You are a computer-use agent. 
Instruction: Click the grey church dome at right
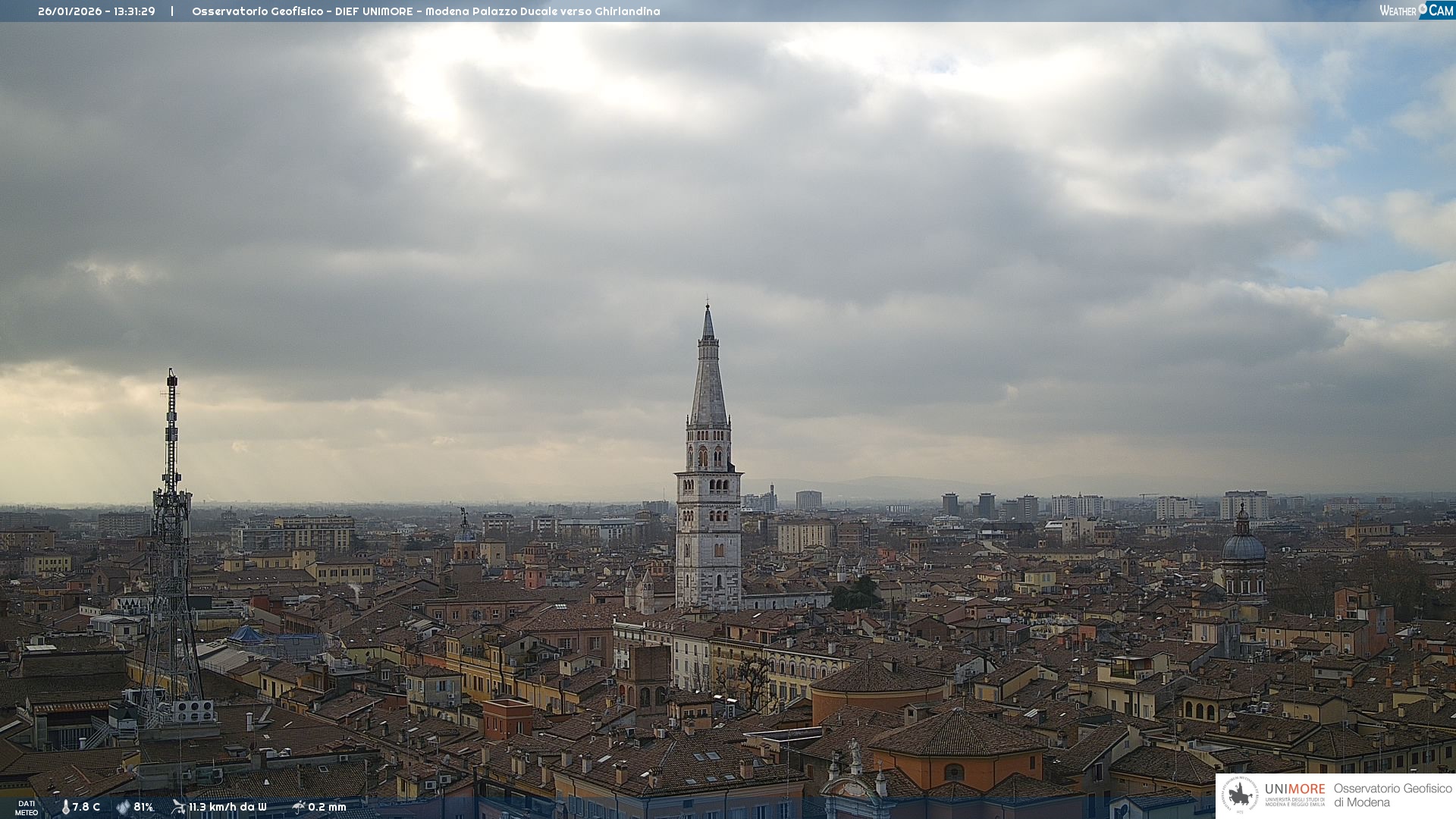pyautogui.click(x=1243, y=546)
